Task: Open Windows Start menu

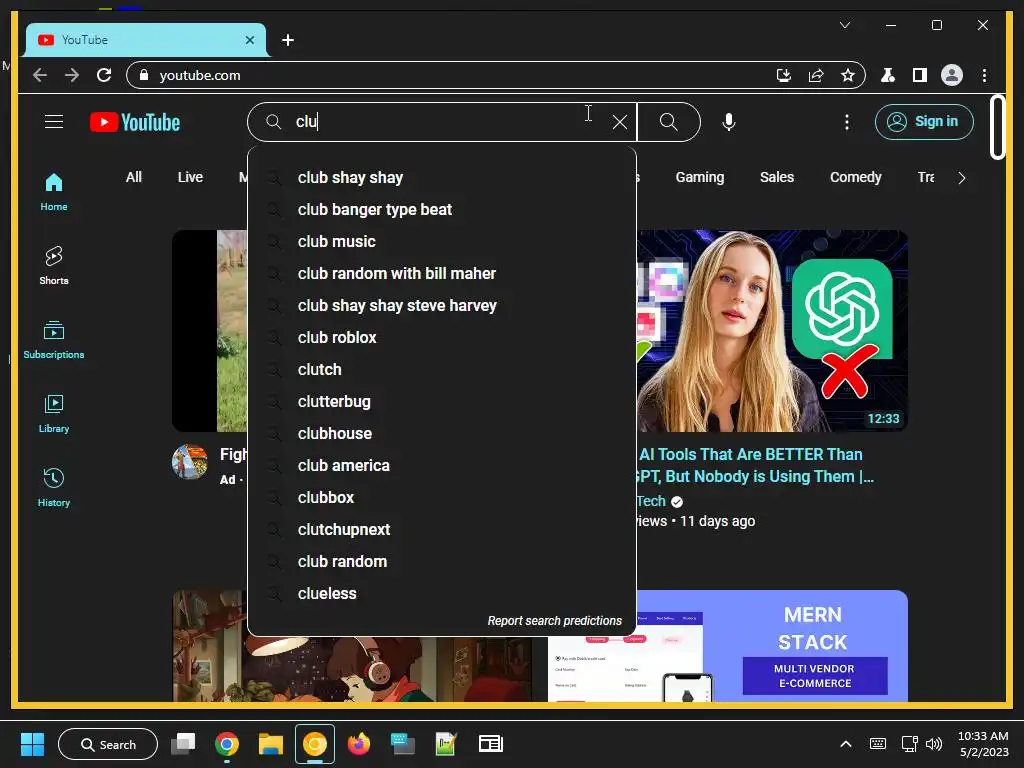Action: pyautogui.click(x=32, y=744)
